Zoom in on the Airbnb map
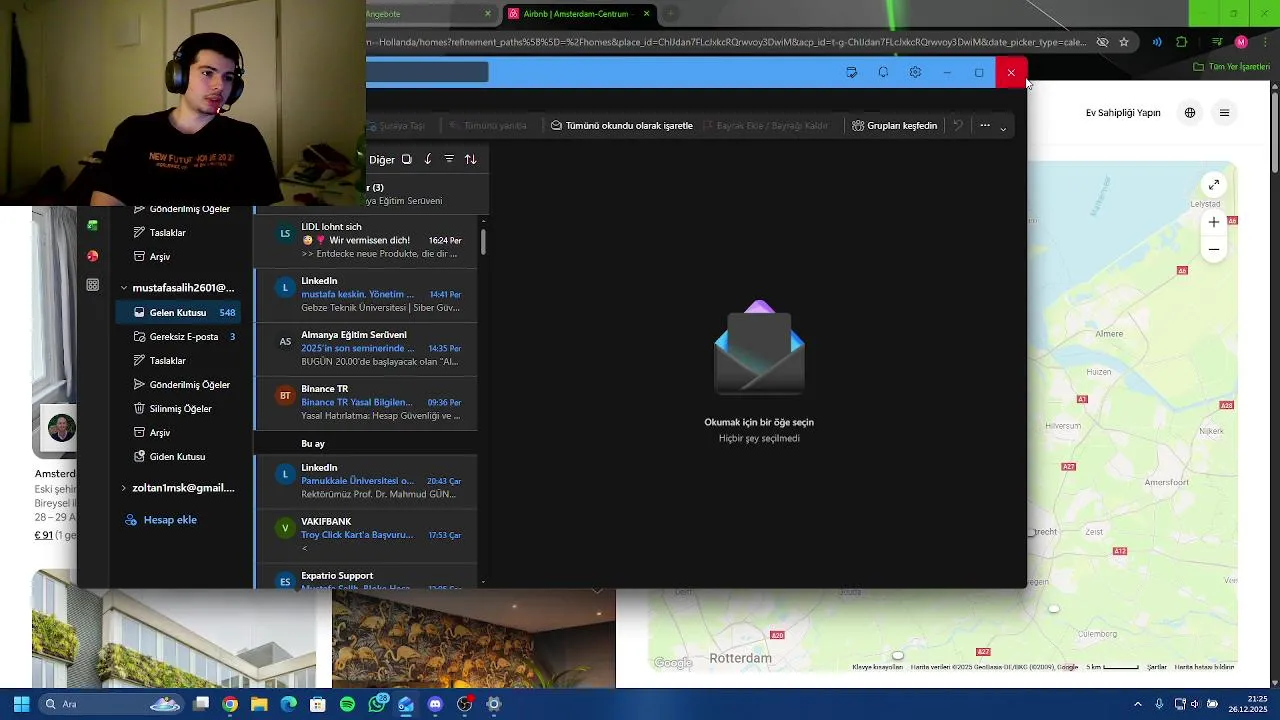 pos(1213,222)
